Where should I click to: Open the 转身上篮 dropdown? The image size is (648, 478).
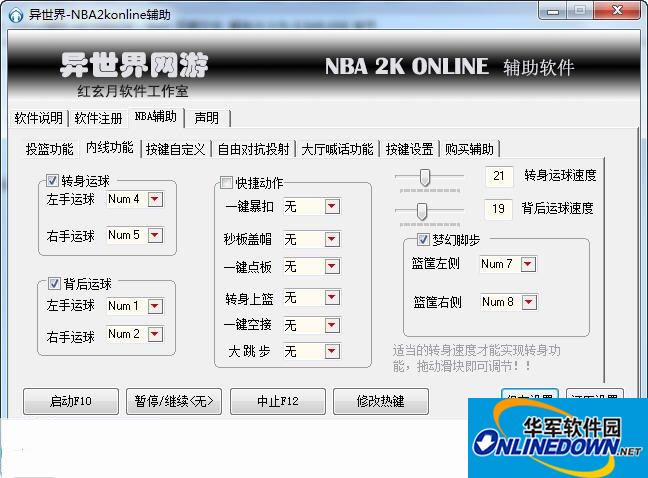click(x=332, y=297)
